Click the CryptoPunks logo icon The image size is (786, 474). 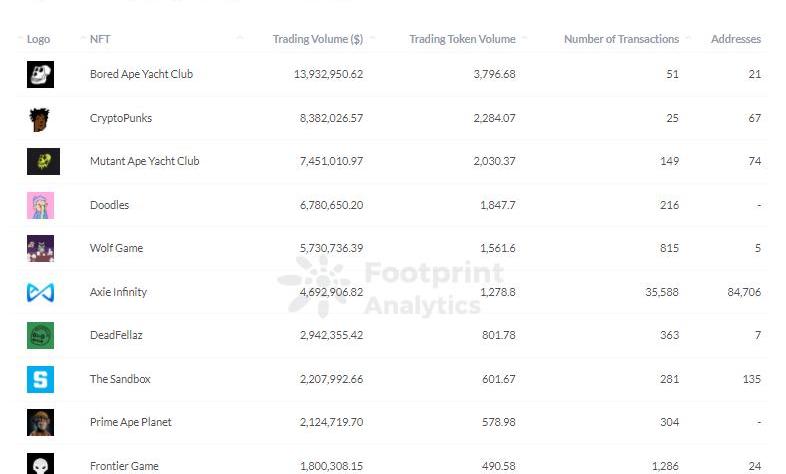pos(40,118)
